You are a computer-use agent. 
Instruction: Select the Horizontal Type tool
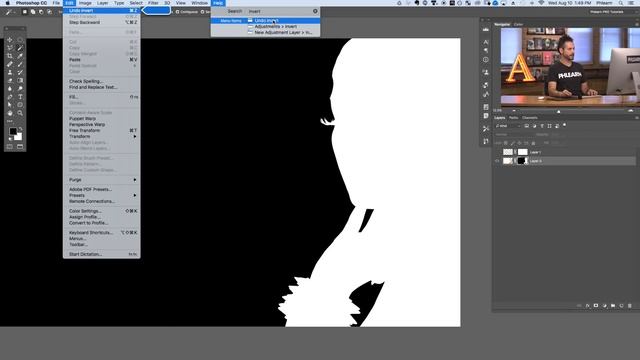tap(20, 97)
